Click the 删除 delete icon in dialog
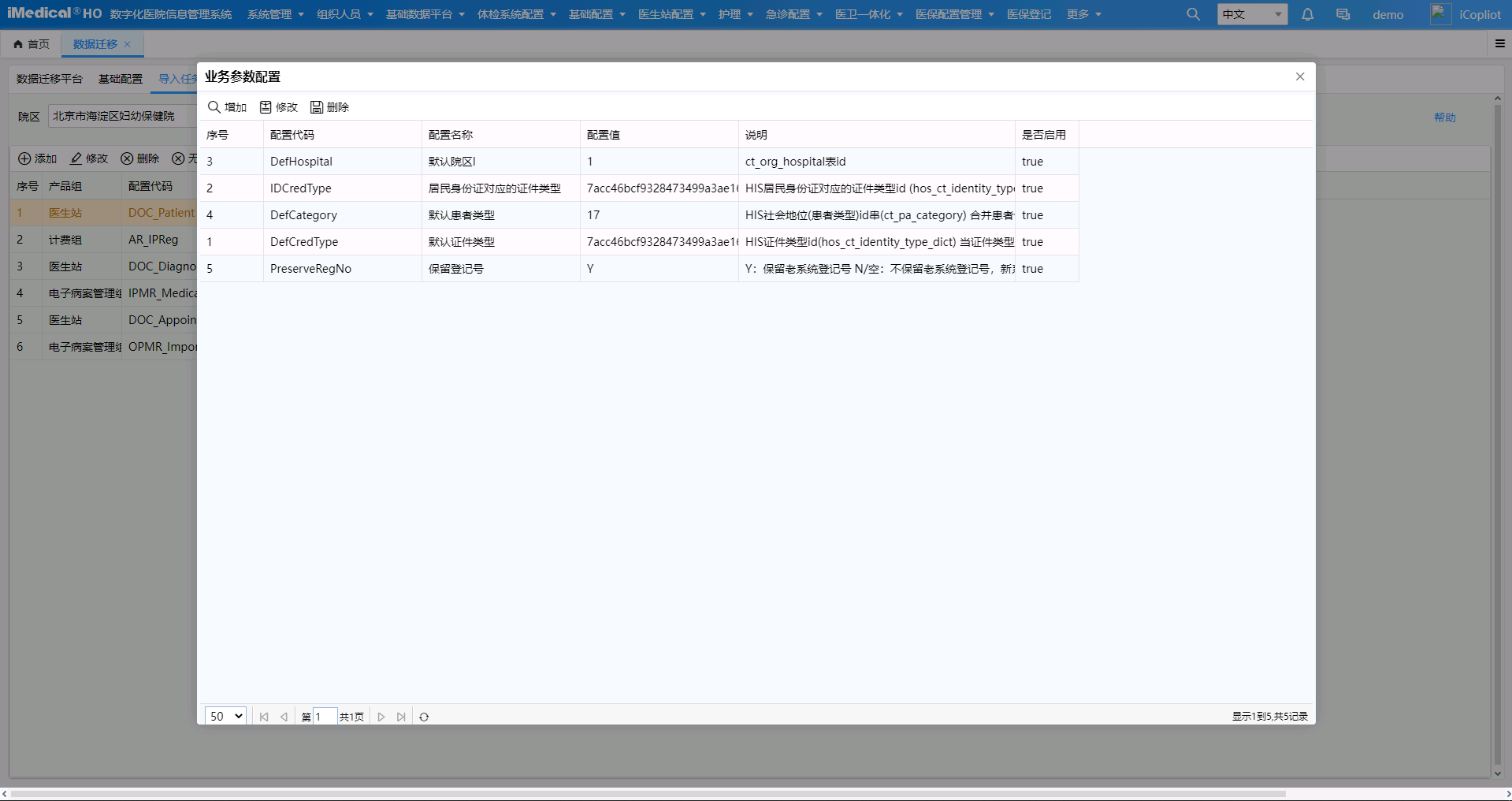Image resolution: width=1512 pixels, height=801 pixels. tap(317, 107)
